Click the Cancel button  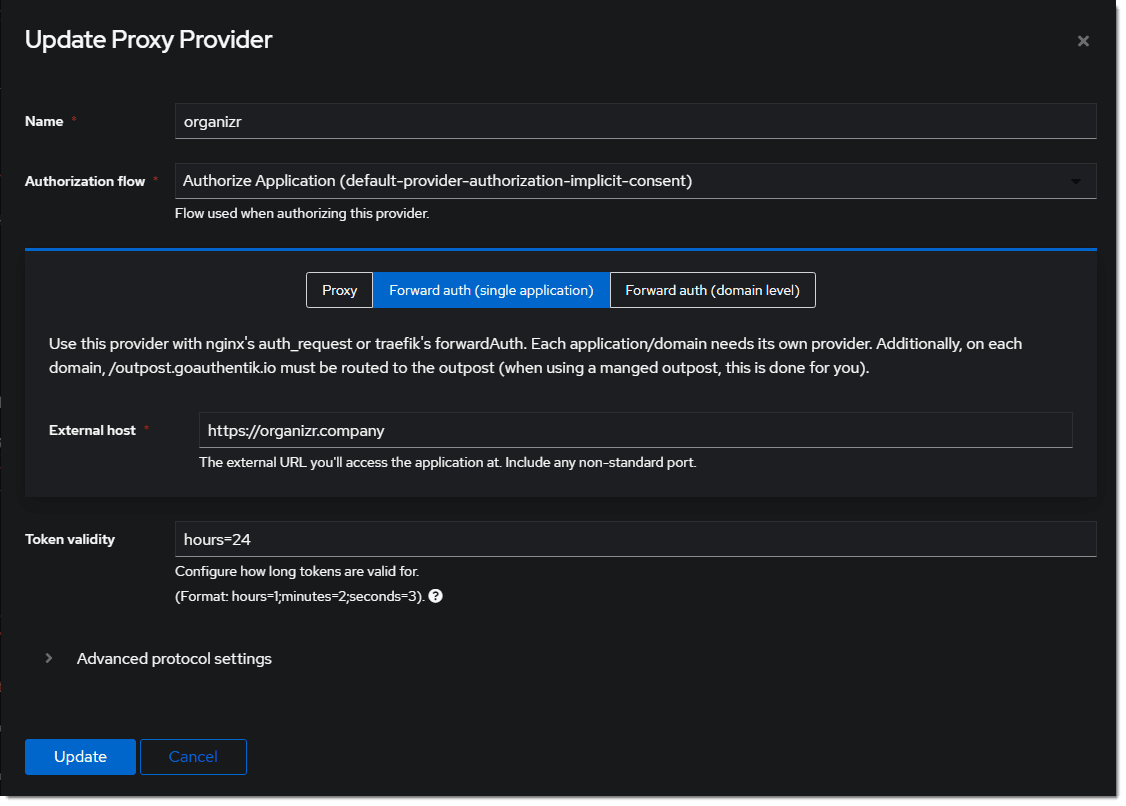pyautogui.click(x=193, y=757)
